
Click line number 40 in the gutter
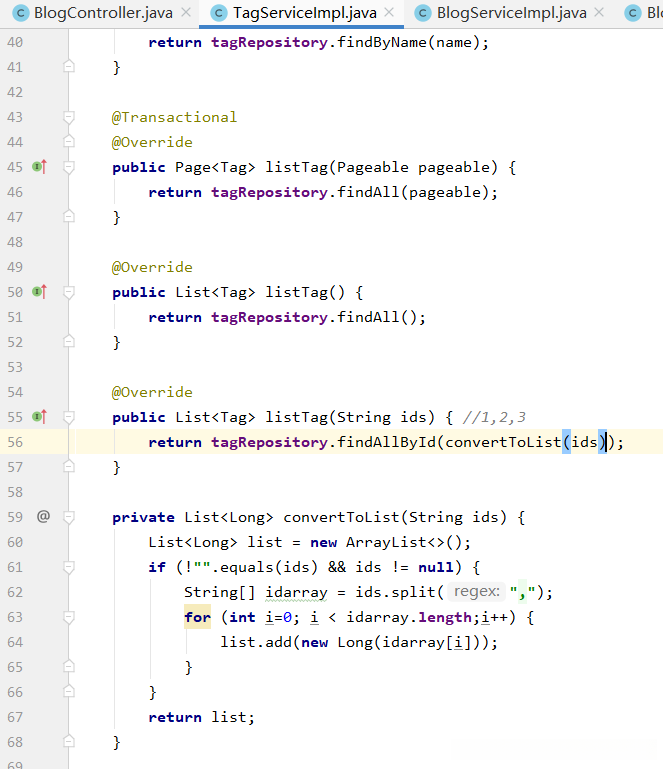tap(15, 43)
